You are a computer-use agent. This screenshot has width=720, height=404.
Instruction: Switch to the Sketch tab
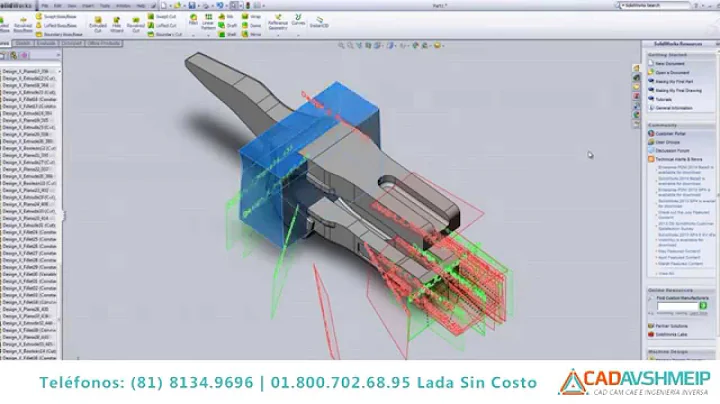(23, 43)
